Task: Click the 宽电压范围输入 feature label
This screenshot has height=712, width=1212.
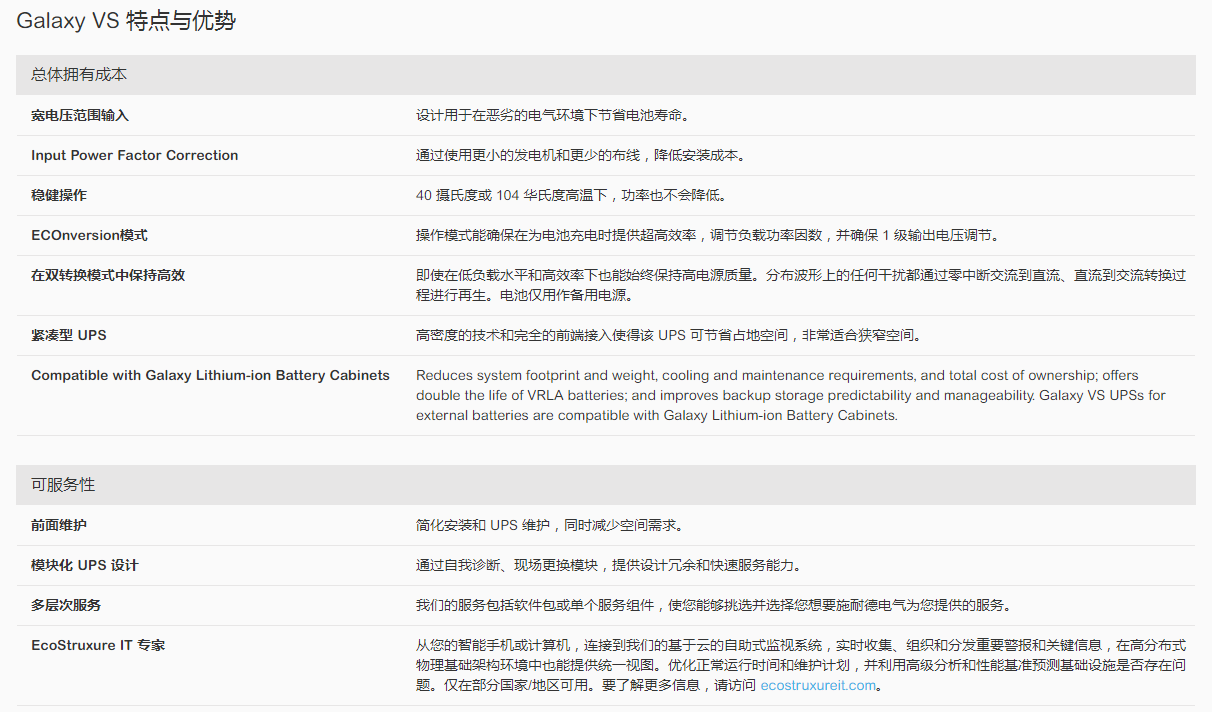Action: [x=80, y=116]
